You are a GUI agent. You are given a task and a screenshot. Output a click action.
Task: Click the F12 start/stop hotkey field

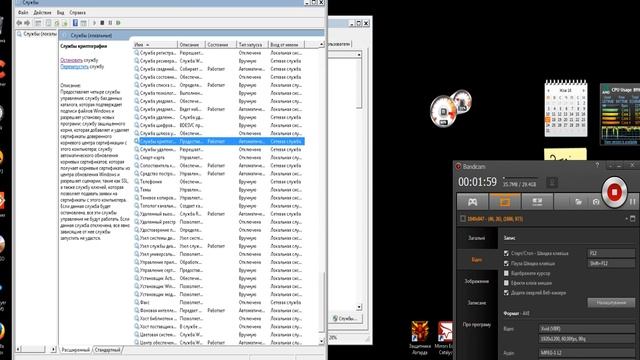[611, 253]
